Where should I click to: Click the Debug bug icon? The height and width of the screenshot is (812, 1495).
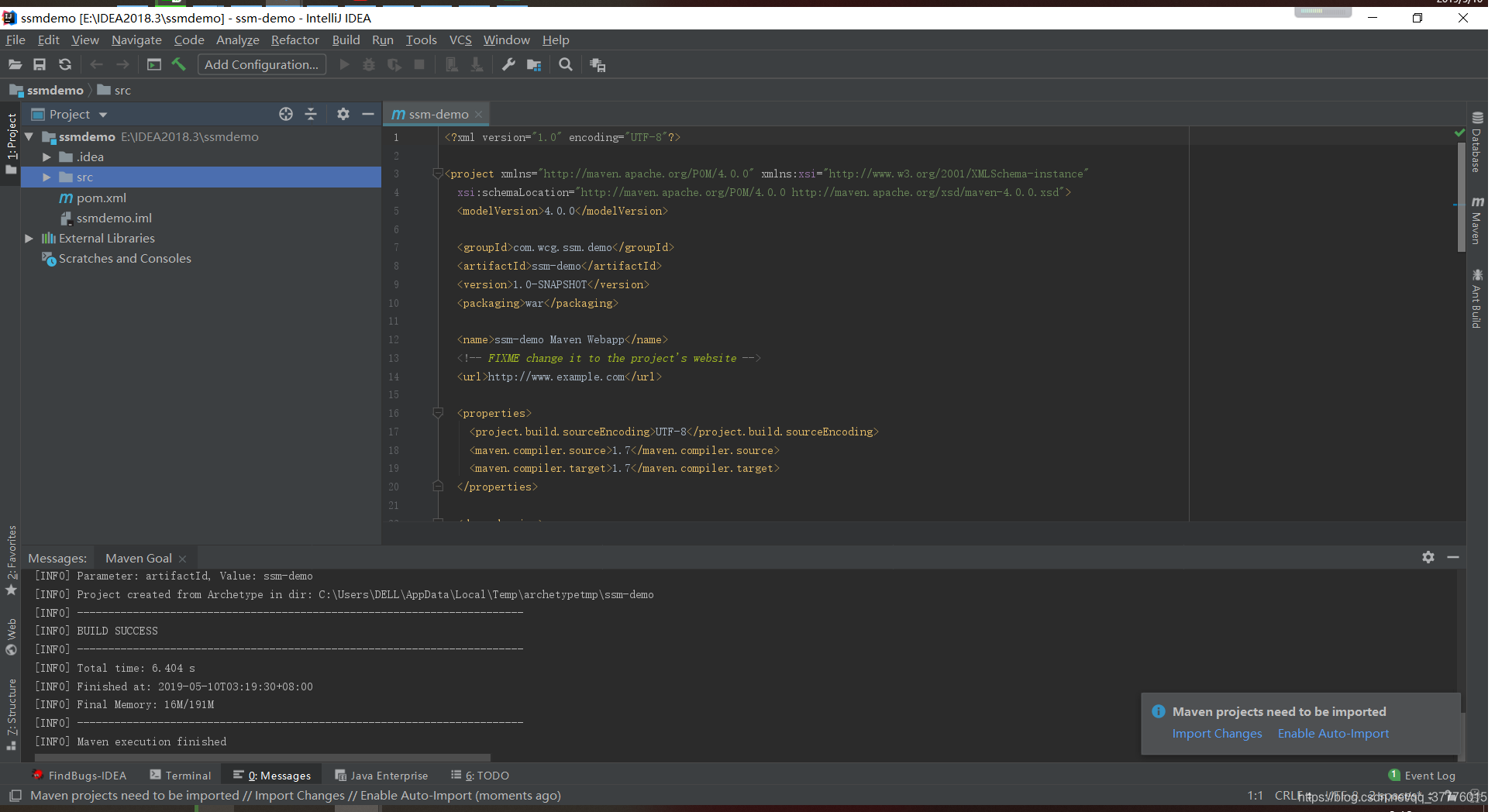tap(369, 65)
